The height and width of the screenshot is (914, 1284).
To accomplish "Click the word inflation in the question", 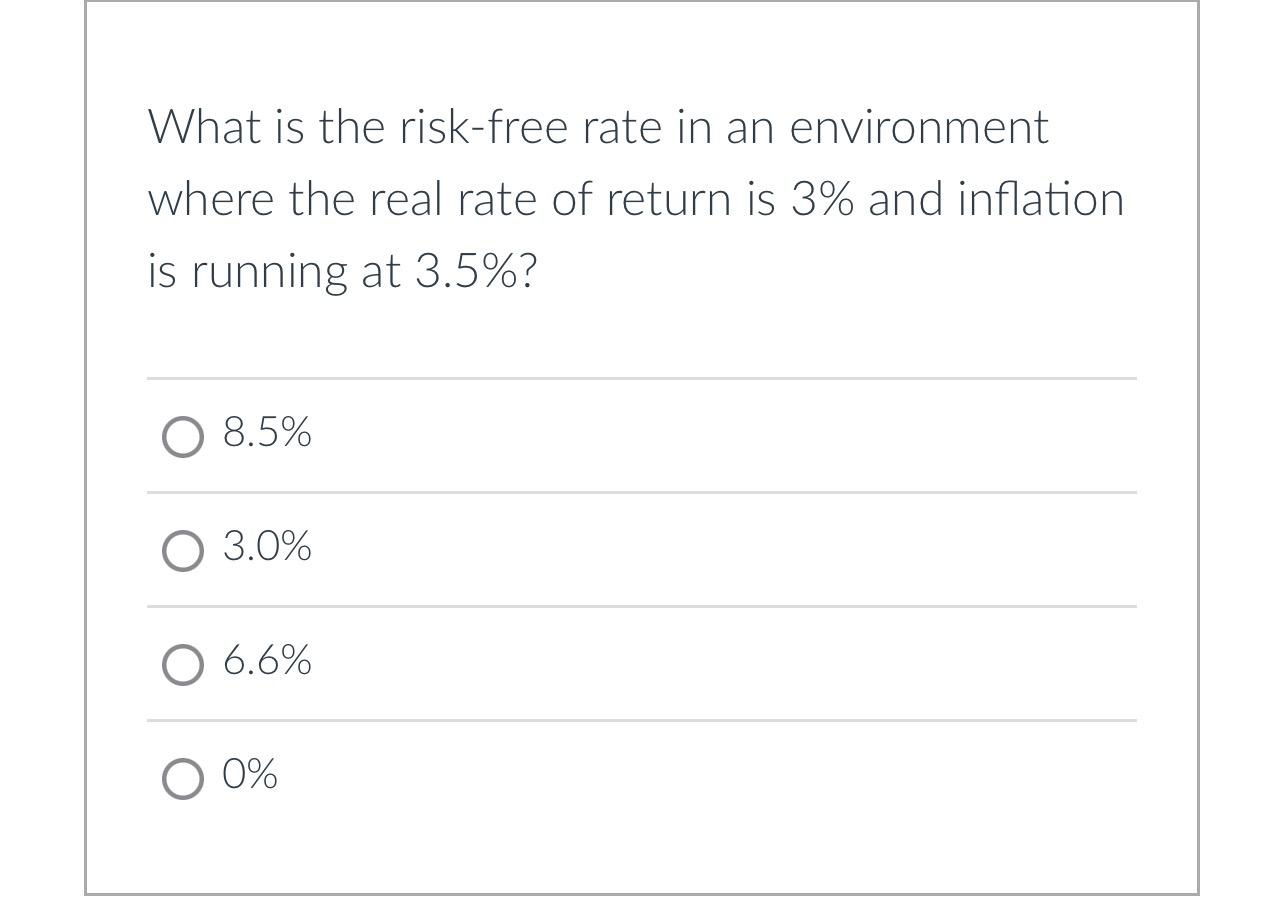I will click(x=1041, y=198).
